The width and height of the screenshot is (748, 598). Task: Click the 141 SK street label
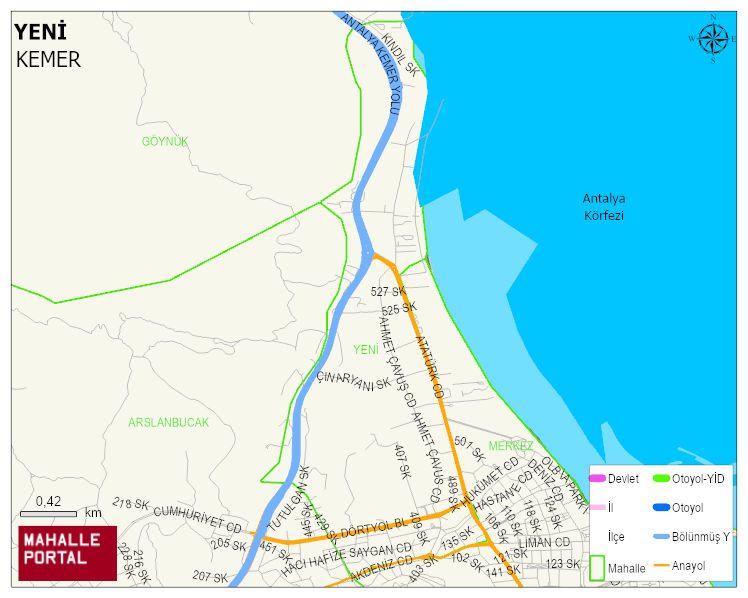pos(504,570)
